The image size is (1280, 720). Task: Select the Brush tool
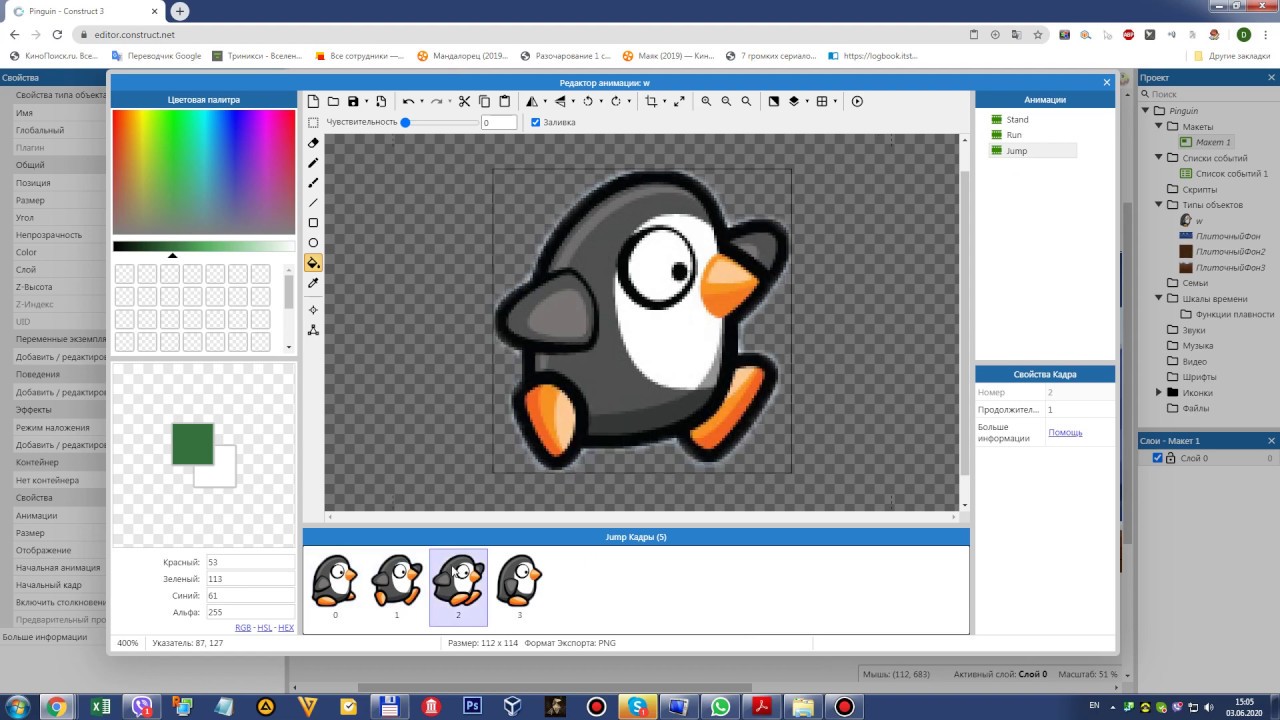(313, 183)
